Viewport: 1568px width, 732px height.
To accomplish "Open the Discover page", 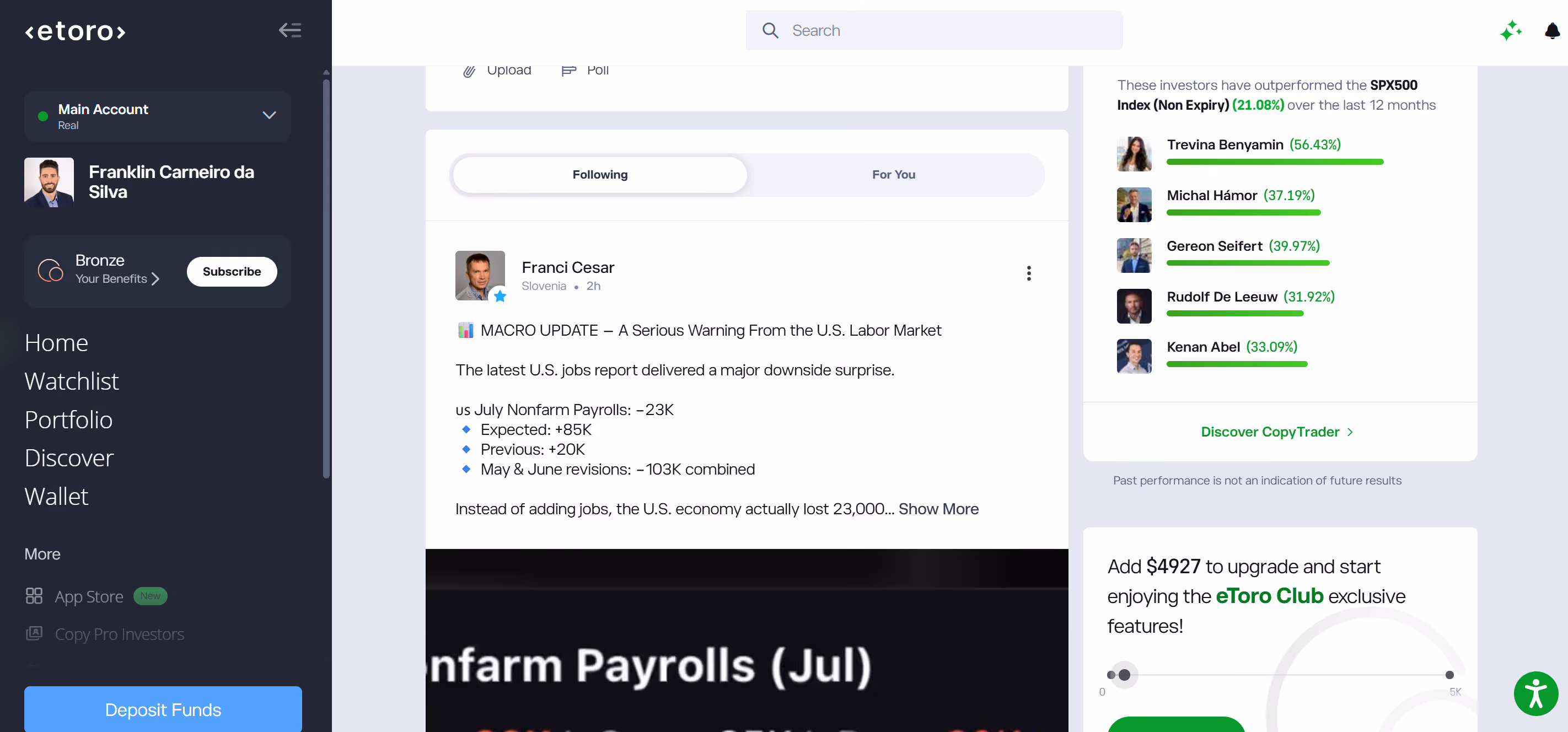I will pos(69,457).
